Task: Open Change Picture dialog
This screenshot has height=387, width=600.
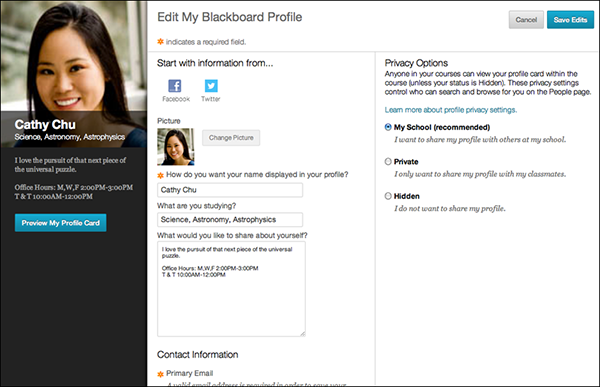Action: pos(231,138)
